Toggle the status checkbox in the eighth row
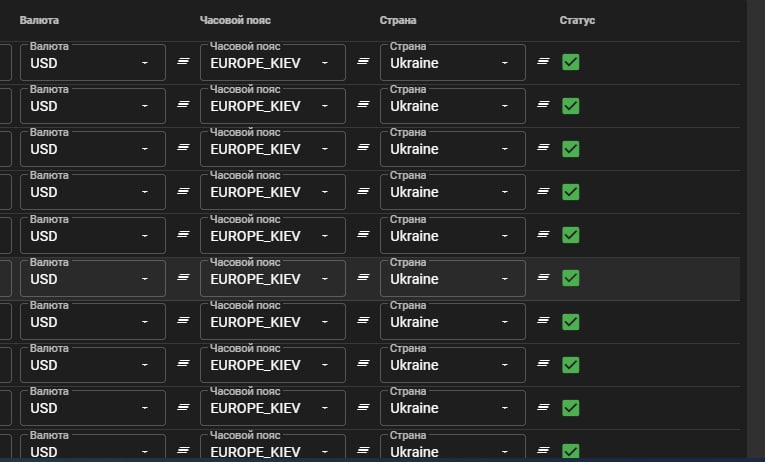The height and width of the screenshot is (462, 765). coord(571,364)
